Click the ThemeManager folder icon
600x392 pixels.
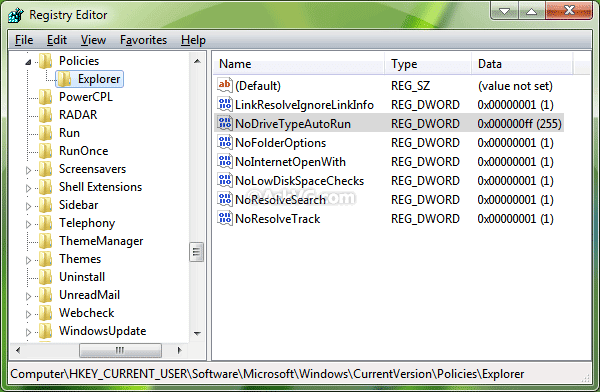click(46, 241)
